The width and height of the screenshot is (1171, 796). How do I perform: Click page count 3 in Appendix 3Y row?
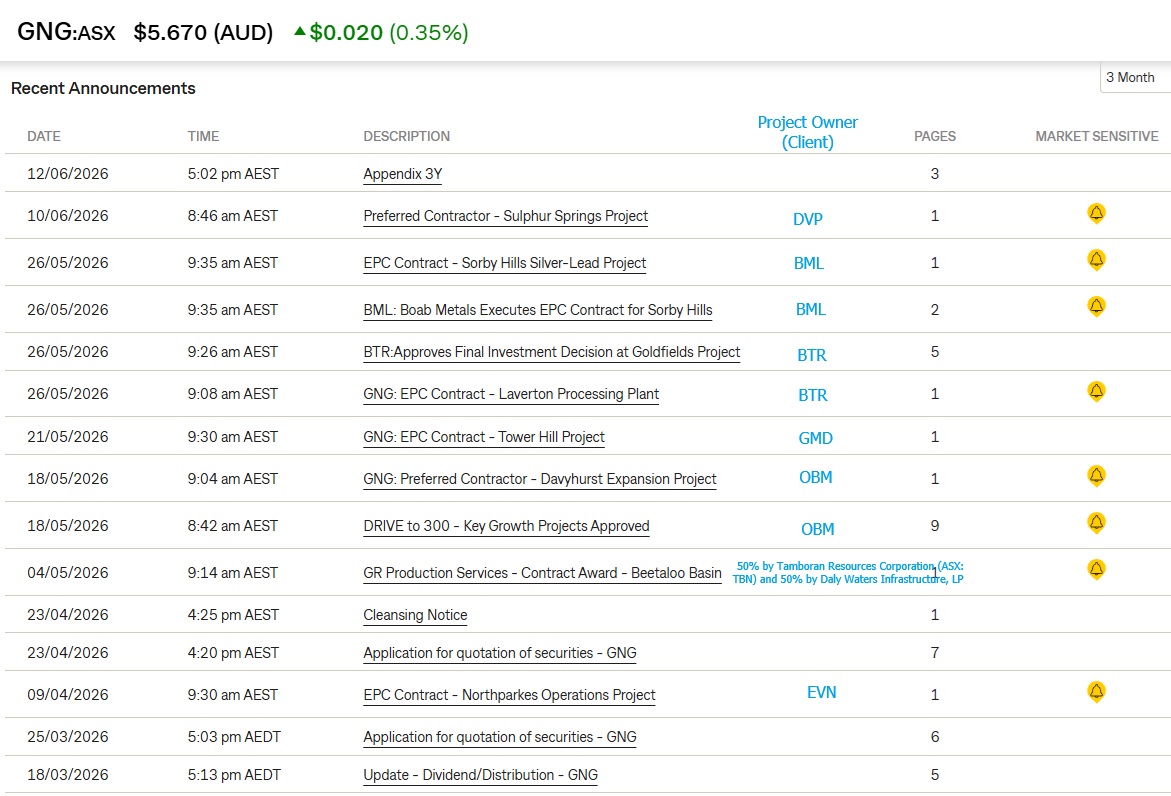[x=935, y=174]
